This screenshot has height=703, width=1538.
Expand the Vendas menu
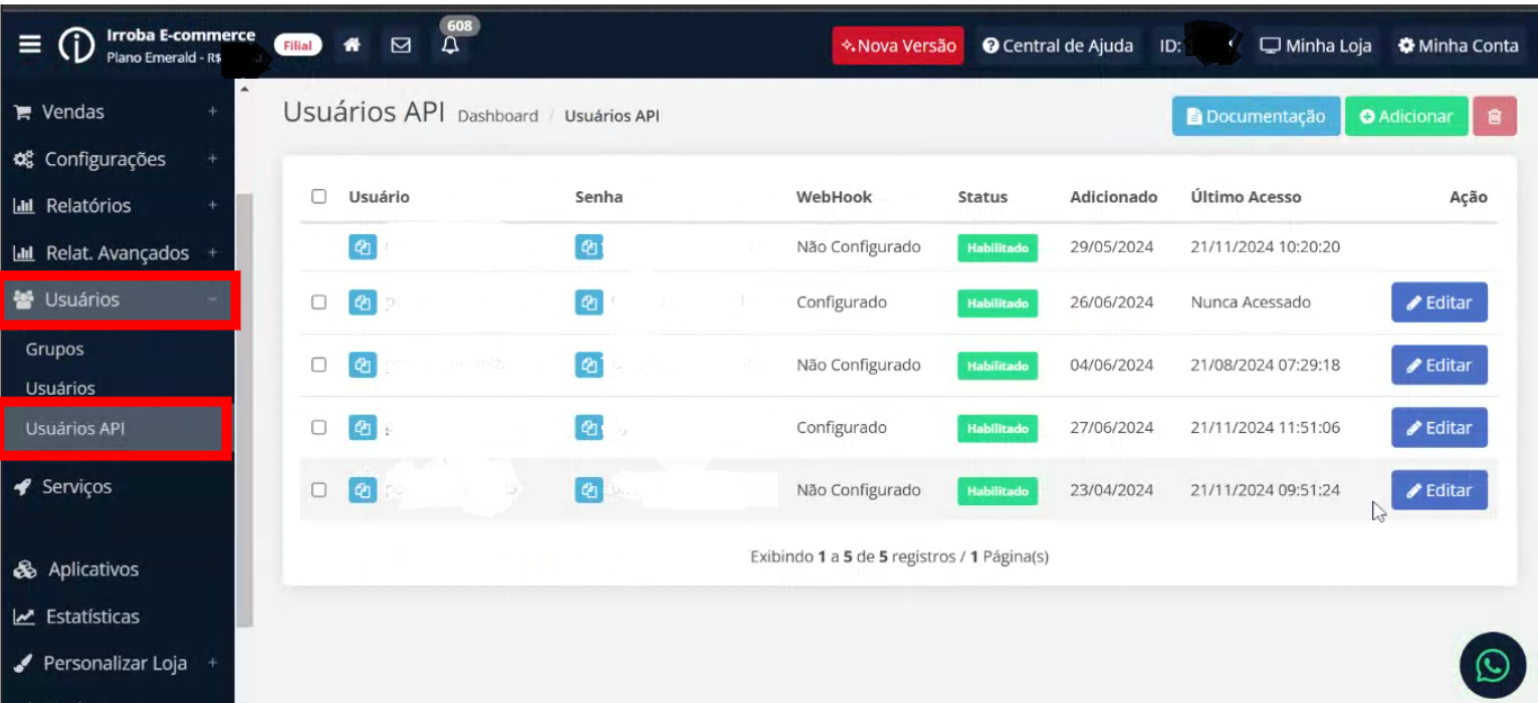117,112
